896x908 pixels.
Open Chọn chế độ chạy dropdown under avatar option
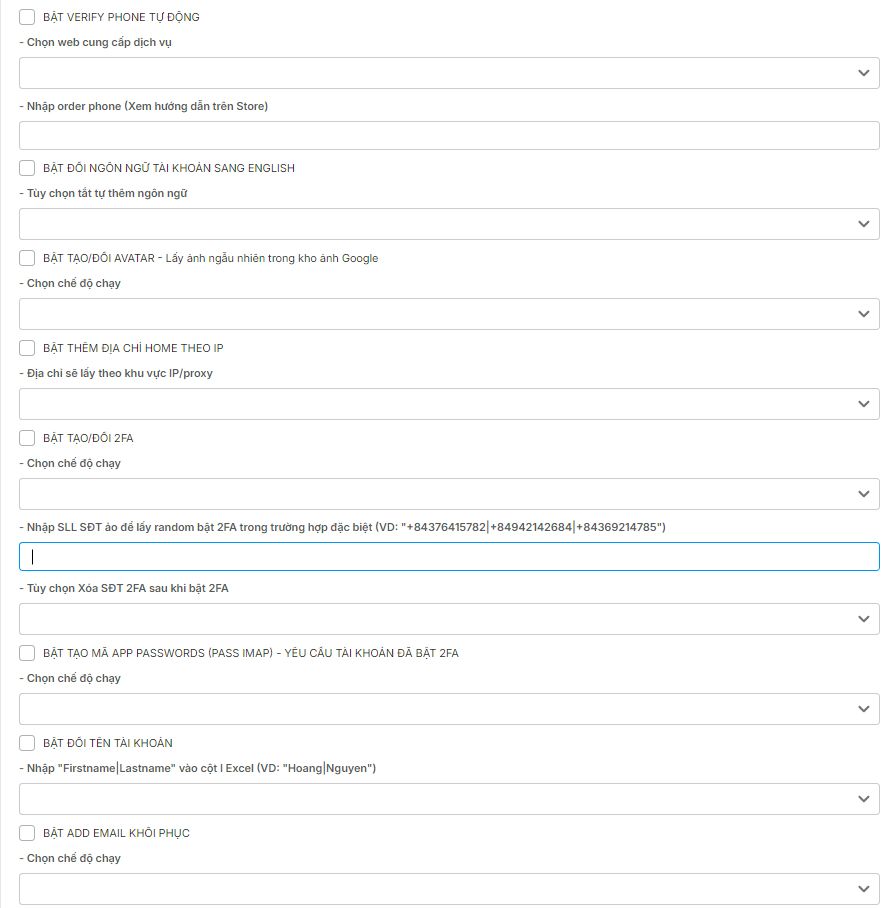(449, 314)
